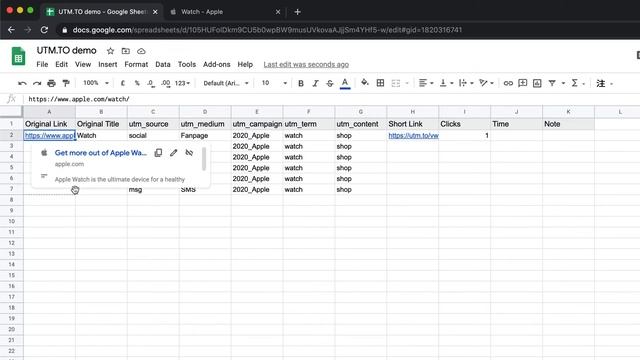Toggle italic formatting
Viewport: 640px width, 360px height.
(x=315, y=83)
